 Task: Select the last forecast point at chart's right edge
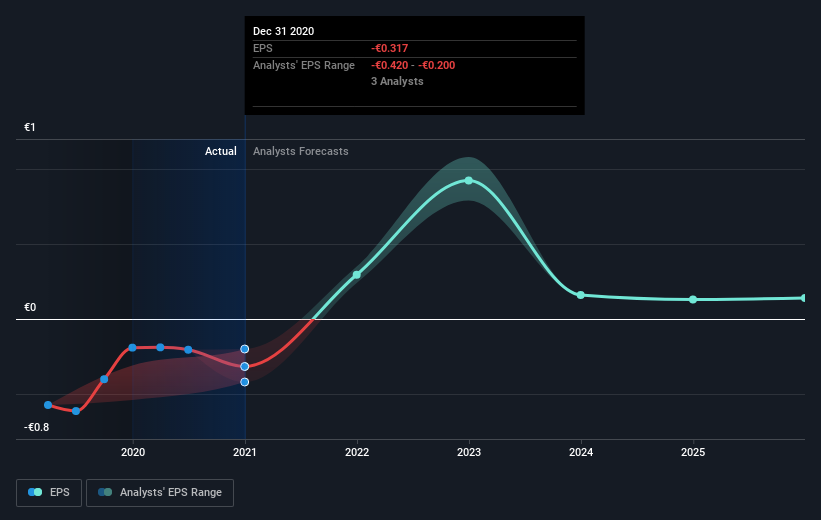(x=804, y=298)
